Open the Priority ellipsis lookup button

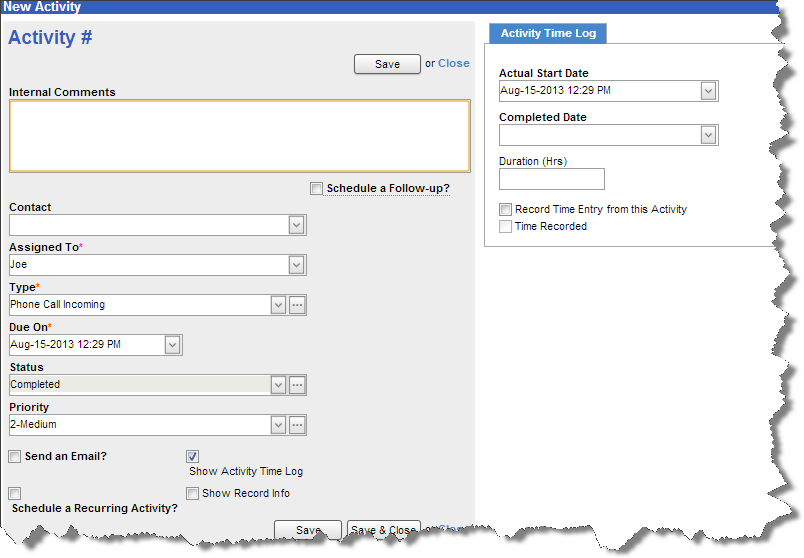(297, 425)
